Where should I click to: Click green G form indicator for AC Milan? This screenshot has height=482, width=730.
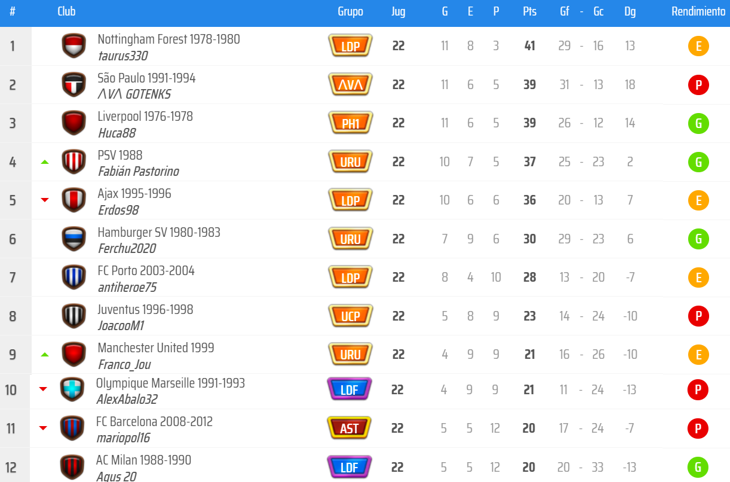click(x=699, y=466)
